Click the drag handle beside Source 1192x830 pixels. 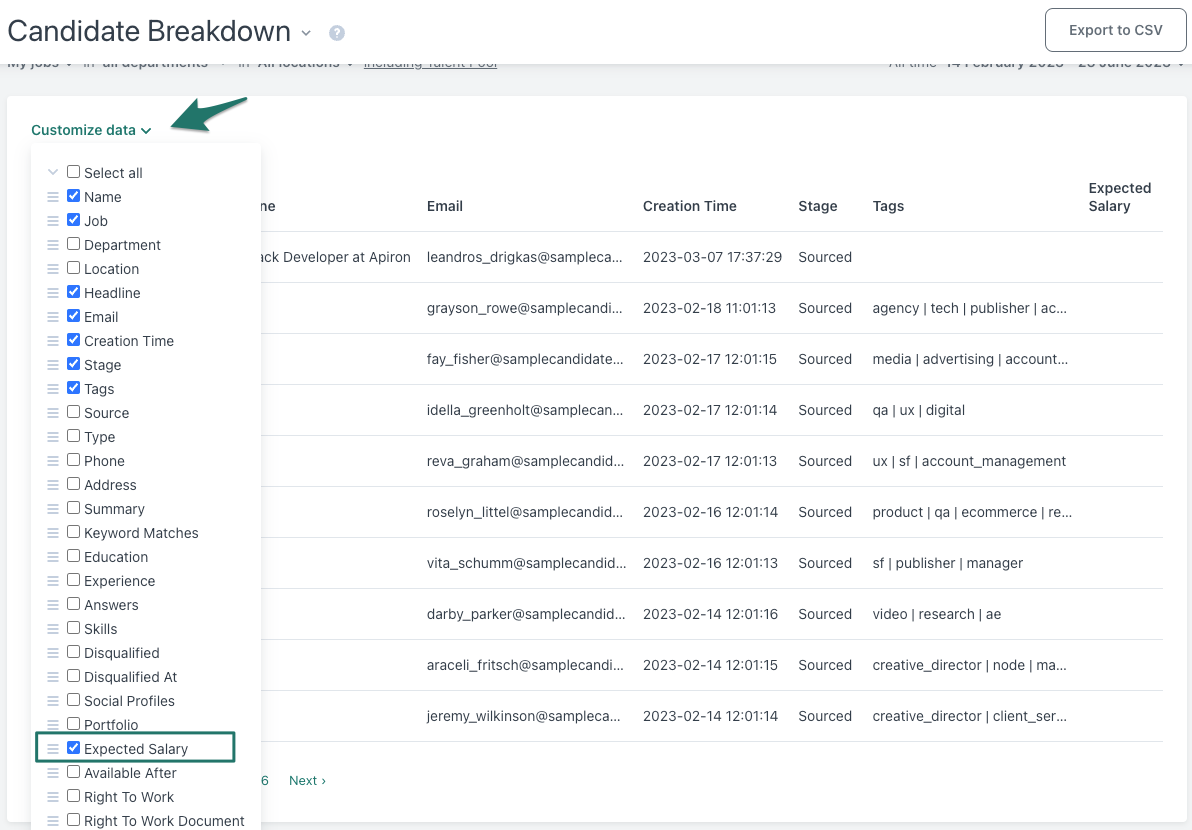[x=53, y=413]
